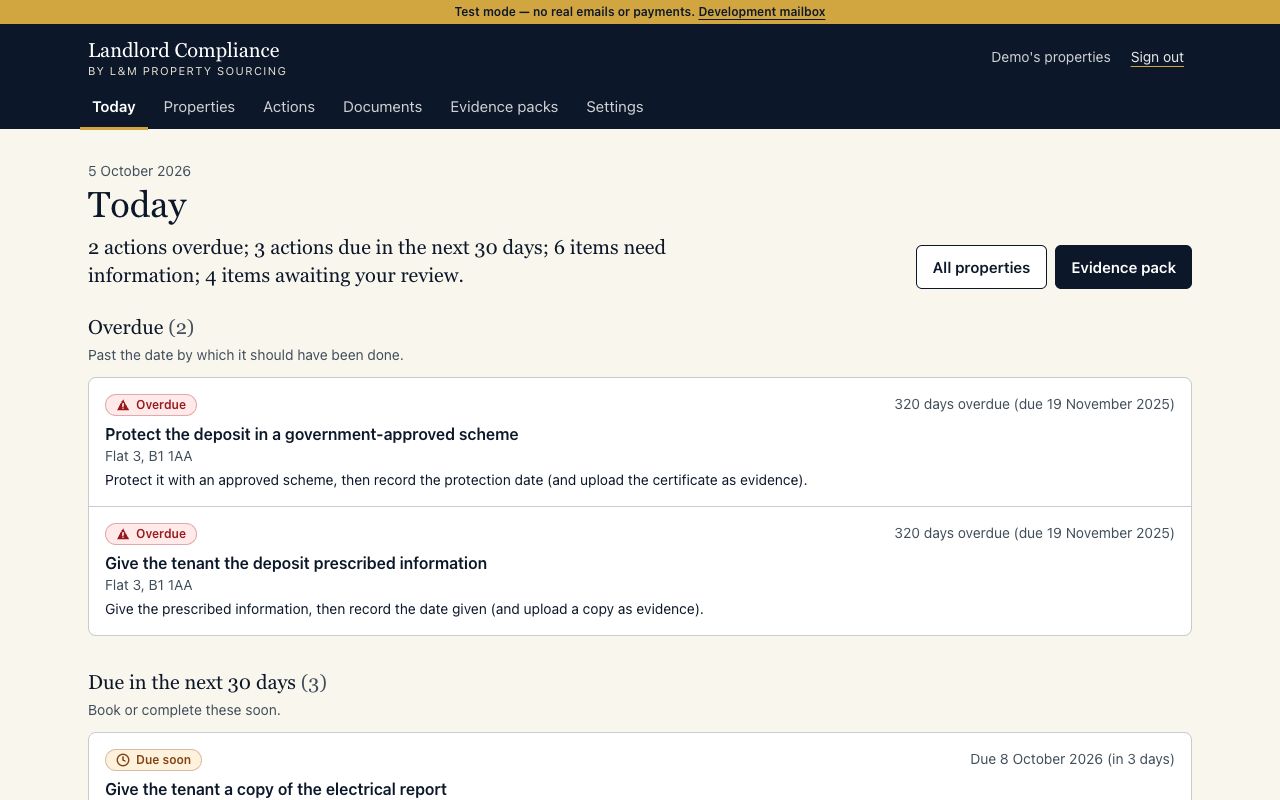Click 'Flat 3, B1 1AA' under prescribed information
This screenshot has width=1280, height=800.
click(149, 585)
